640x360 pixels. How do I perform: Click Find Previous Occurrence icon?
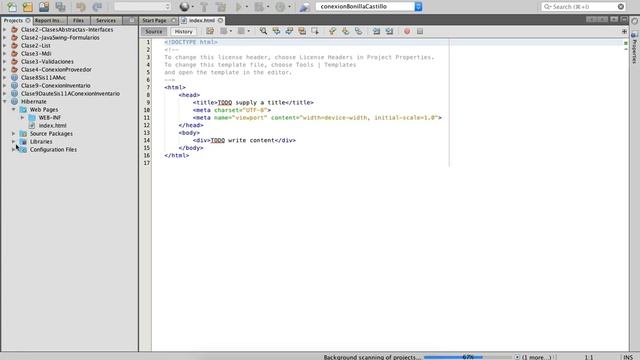(x=276, y=31)
